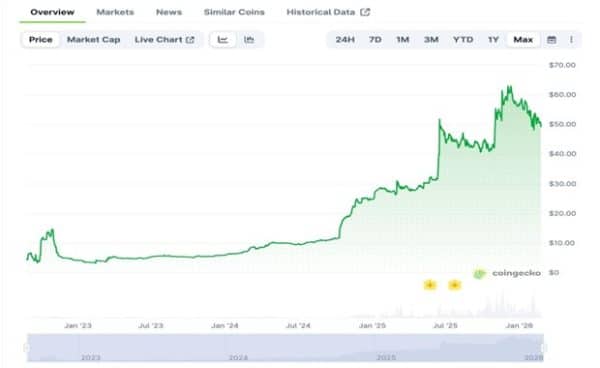Click the $30.00 axis label
Viewport: 600px width, 368px height.
[562, 184]
